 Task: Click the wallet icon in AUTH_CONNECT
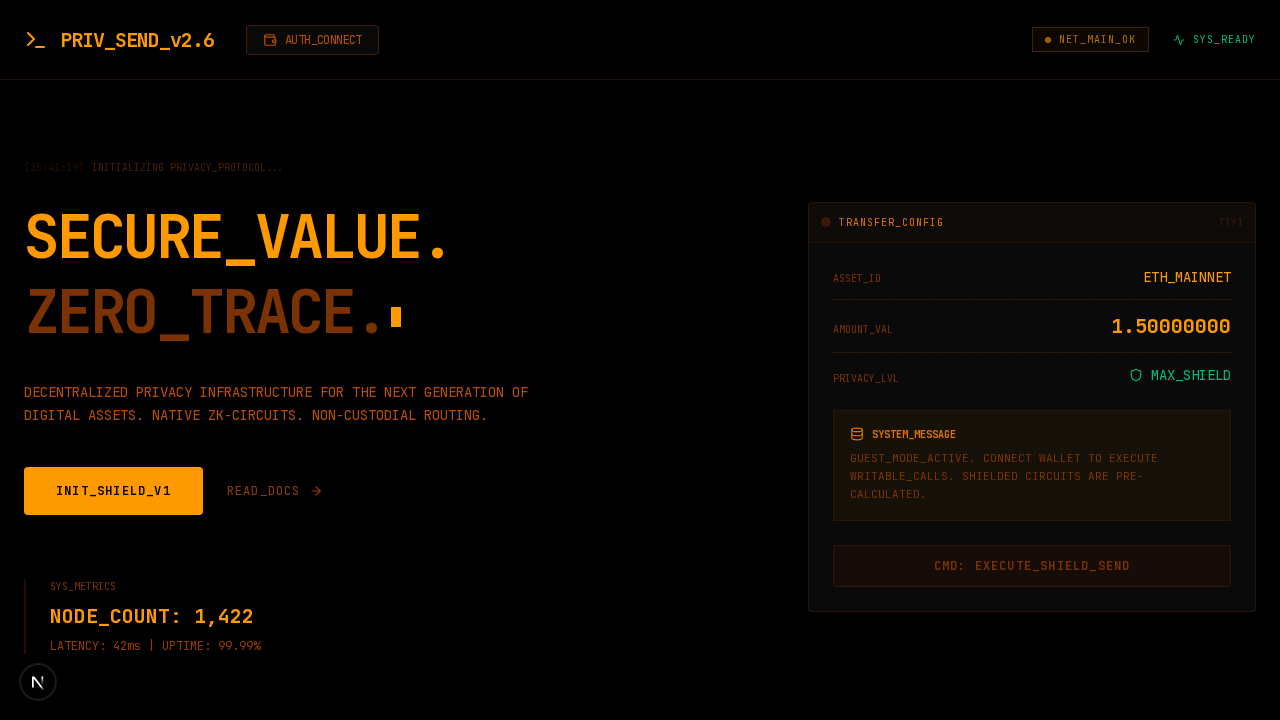[270, 40]
